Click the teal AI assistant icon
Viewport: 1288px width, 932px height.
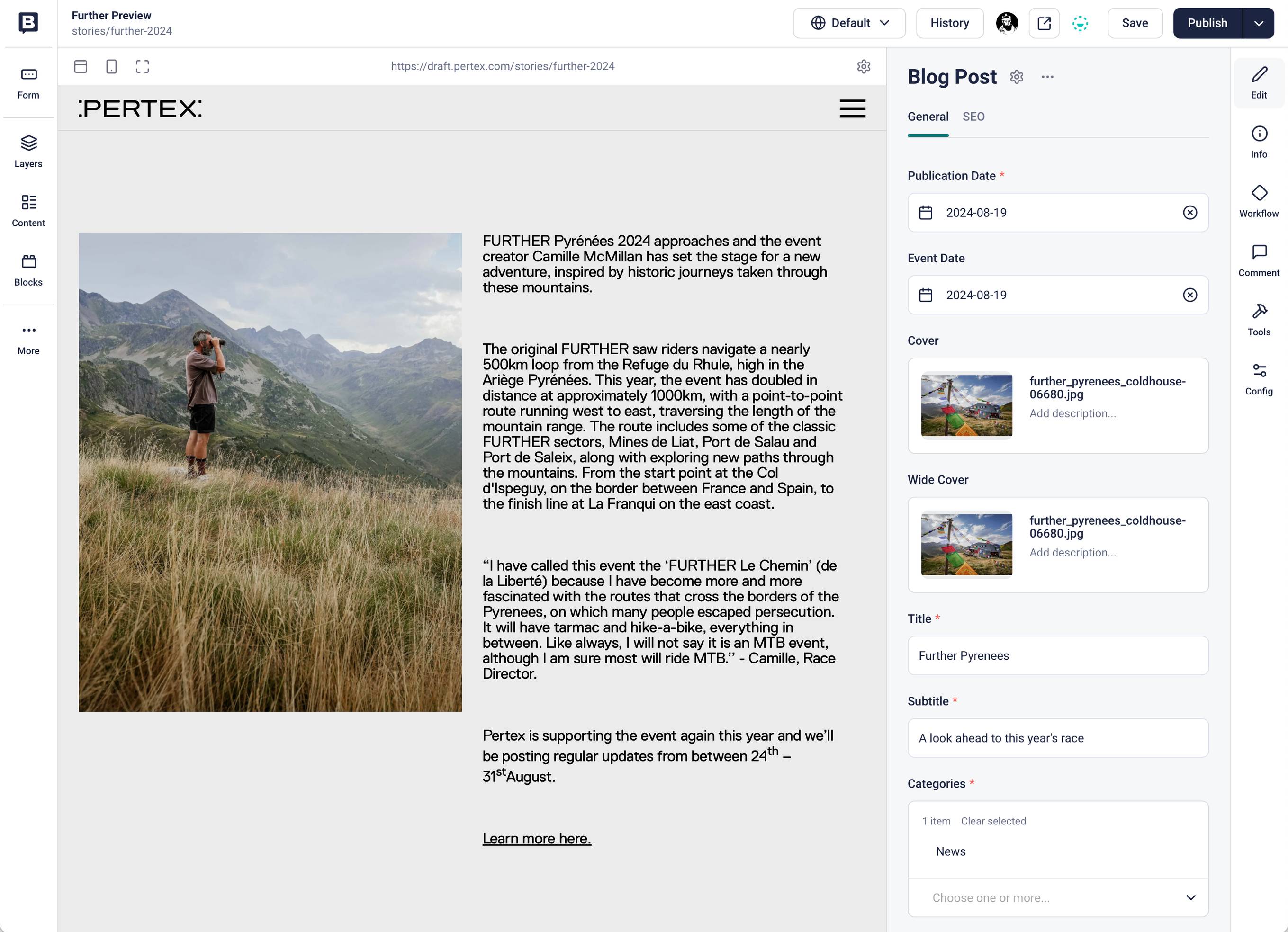pyautogui.click(x=1080, y=23)
